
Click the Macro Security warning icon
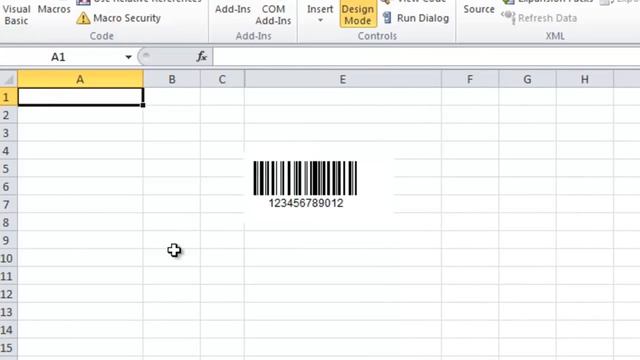coord(83,18)
